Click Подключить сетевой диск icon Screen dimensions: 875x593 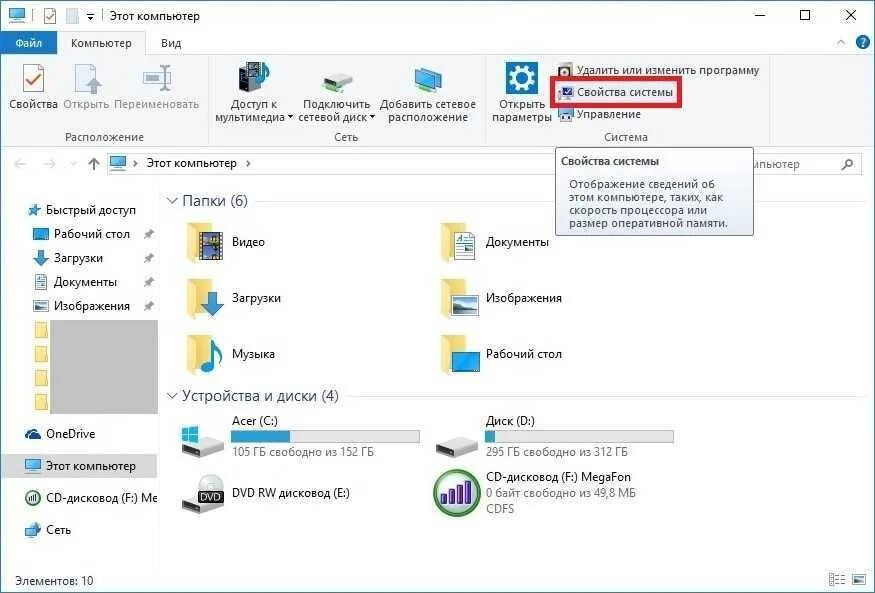coord(336,83)
